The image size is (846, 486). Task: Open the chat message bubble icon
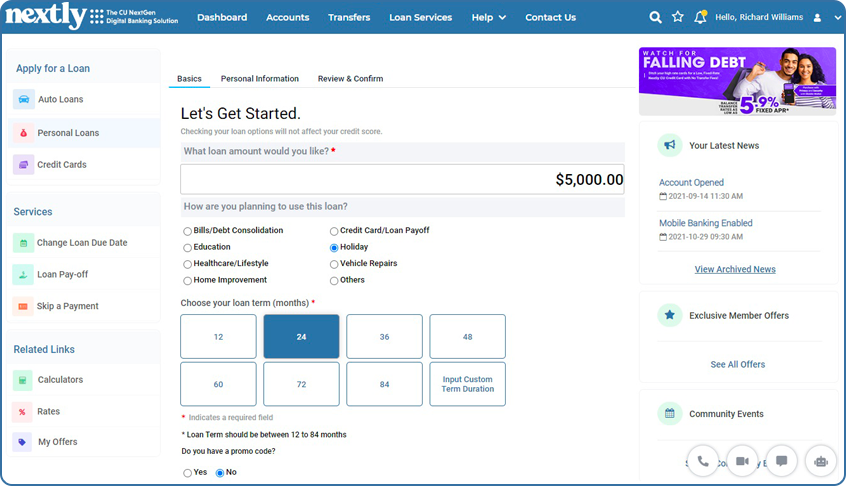[x=781, y=461]
